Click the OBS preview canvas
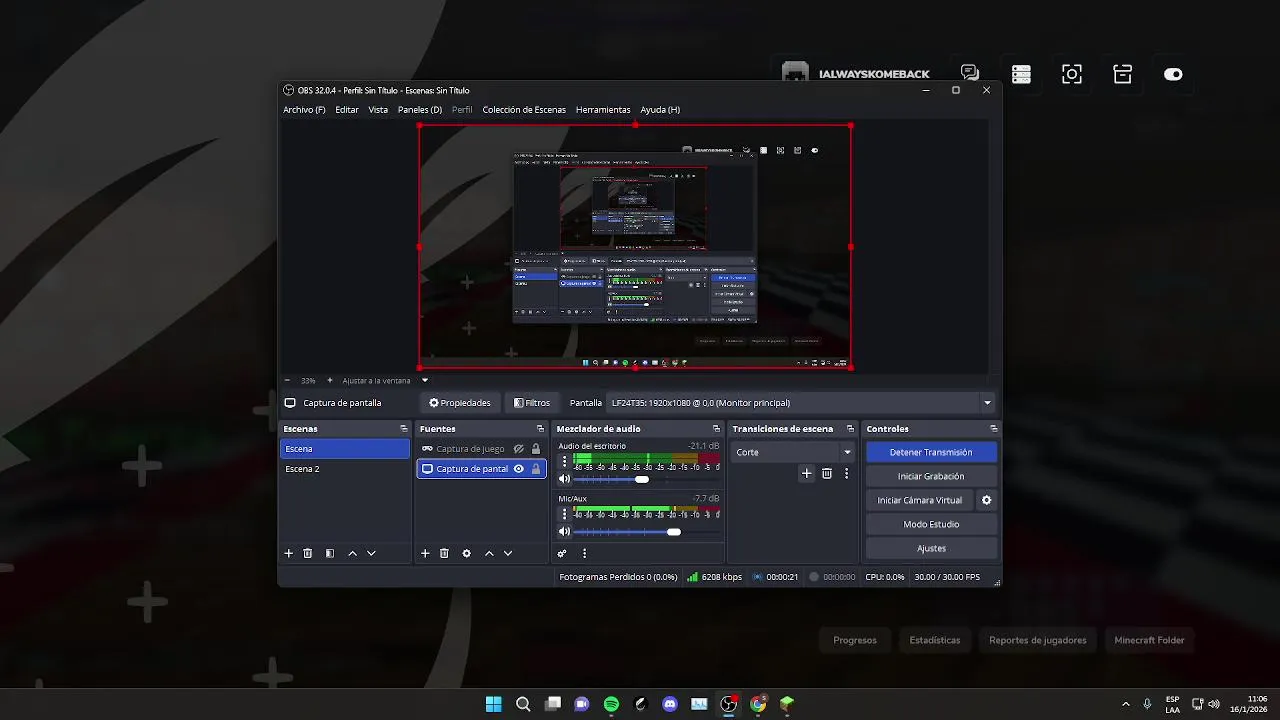The height and width of the screenshot is (720, 1280). [635, 246]
